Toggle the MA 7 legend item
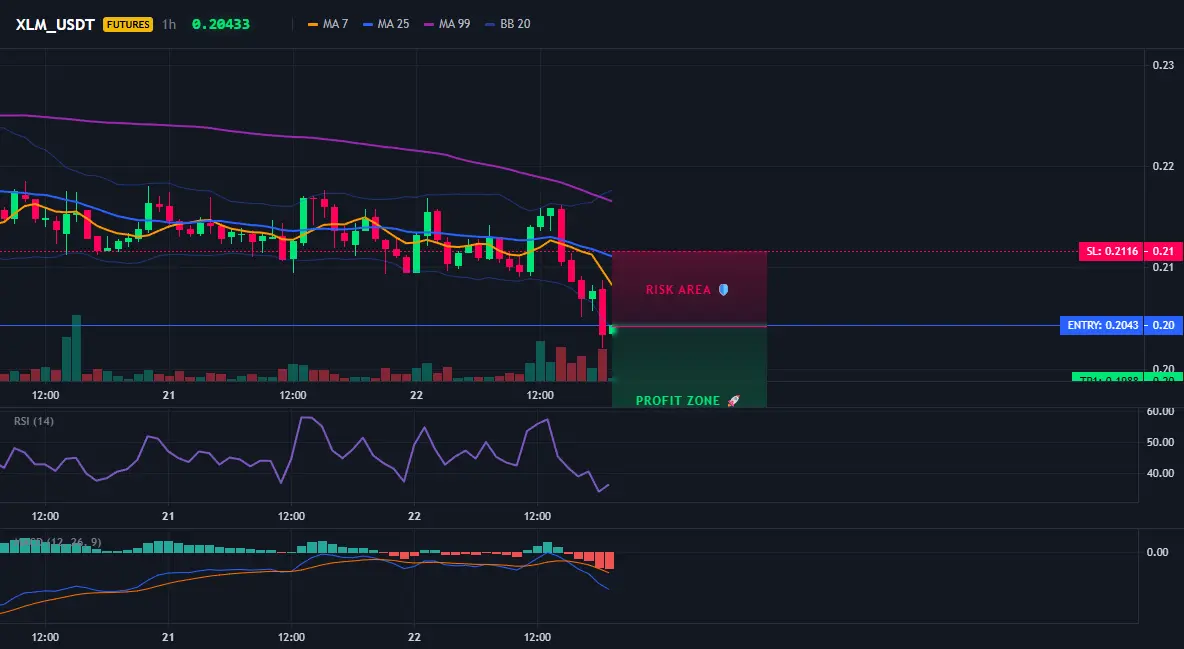The height and width of the screenshot is (649, 1184). click(328, 24)
